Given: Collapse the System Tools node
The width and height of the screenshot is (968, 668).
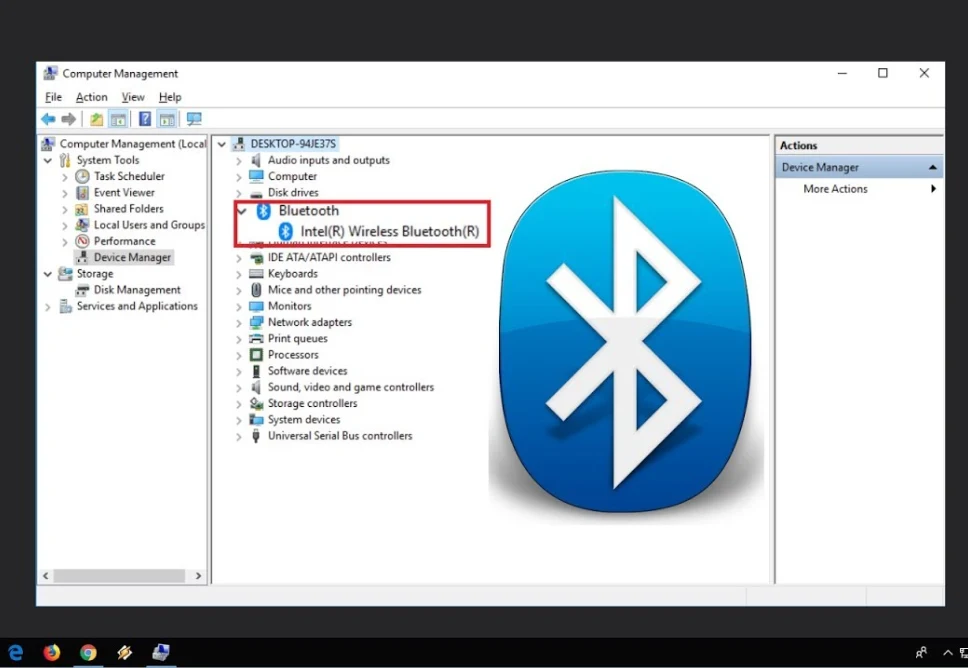Looking at the screenshot, I should [48, 161].
